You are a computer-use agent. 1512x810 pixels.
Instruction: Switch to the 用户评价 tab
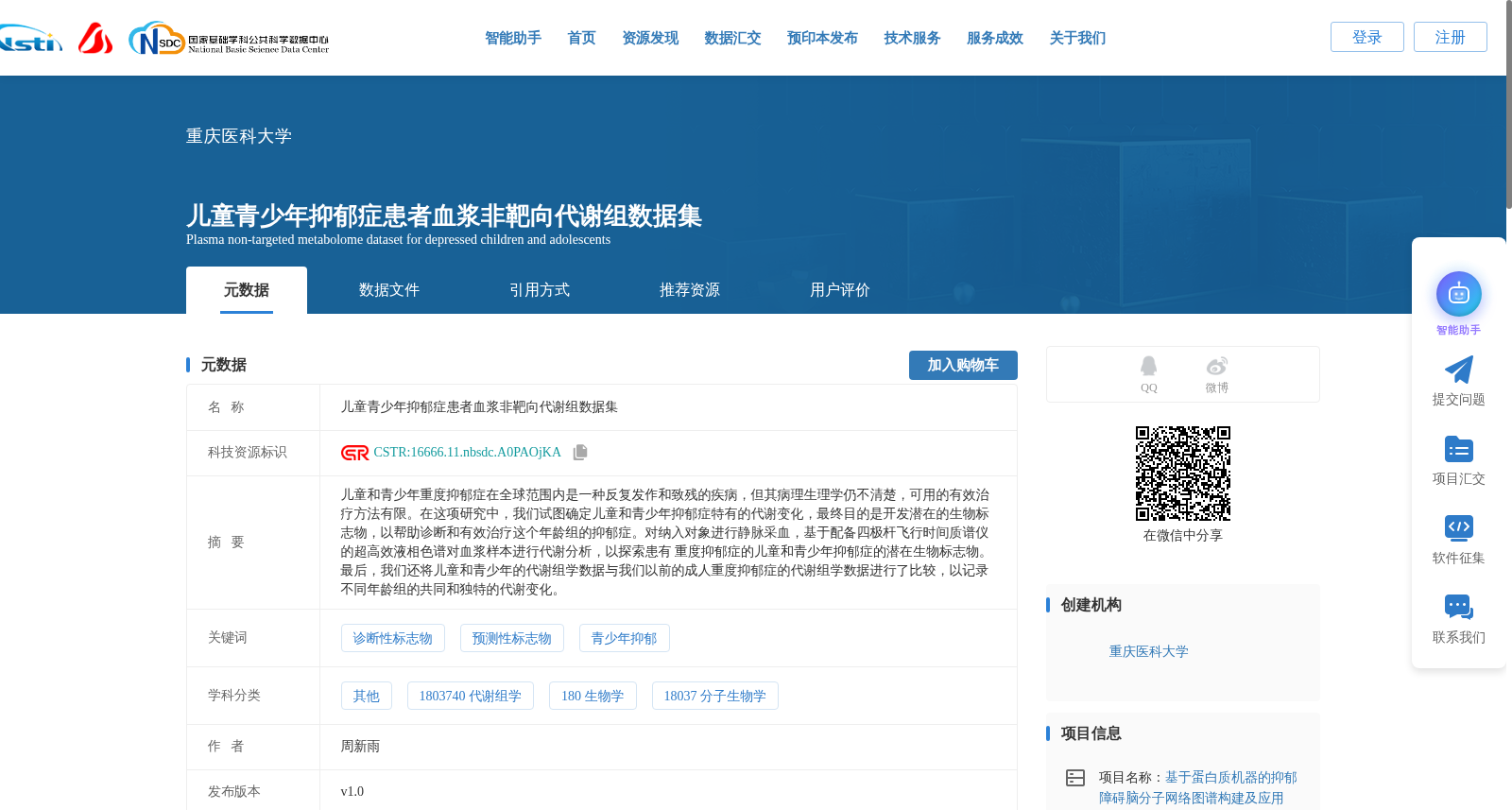(840, 290)
